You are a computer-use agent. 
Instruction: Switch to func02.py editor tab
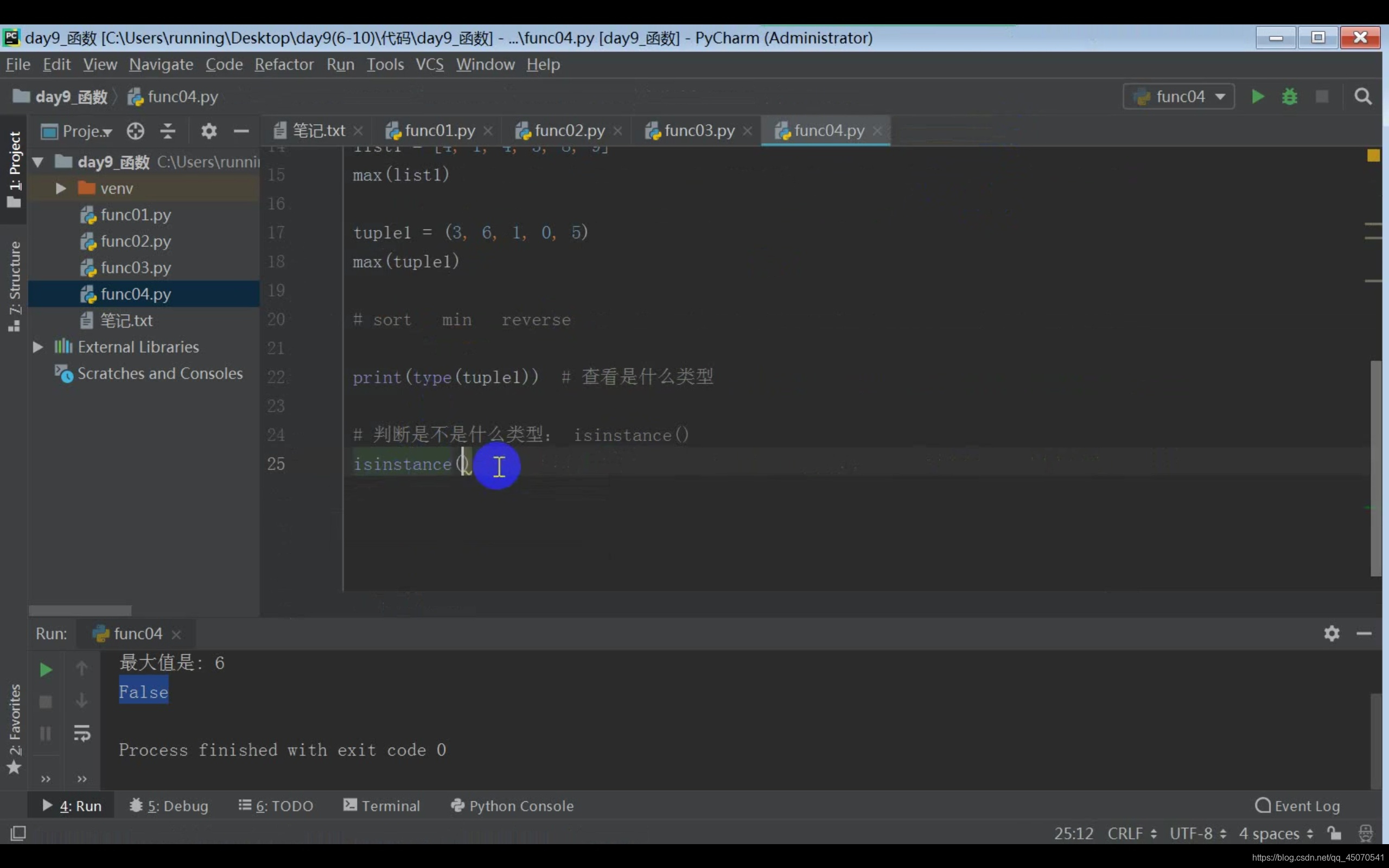pos(568,131)
